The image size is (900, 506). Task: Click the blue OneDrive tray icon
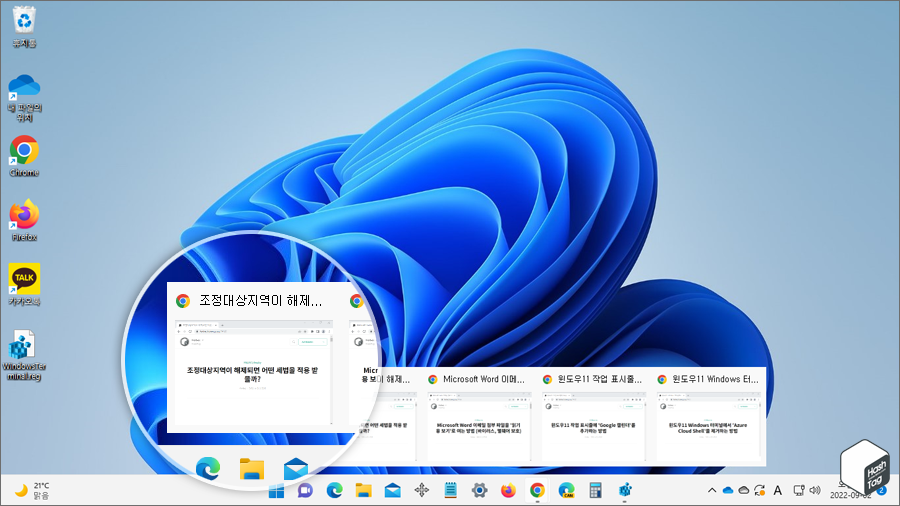[x=728, y=491]
